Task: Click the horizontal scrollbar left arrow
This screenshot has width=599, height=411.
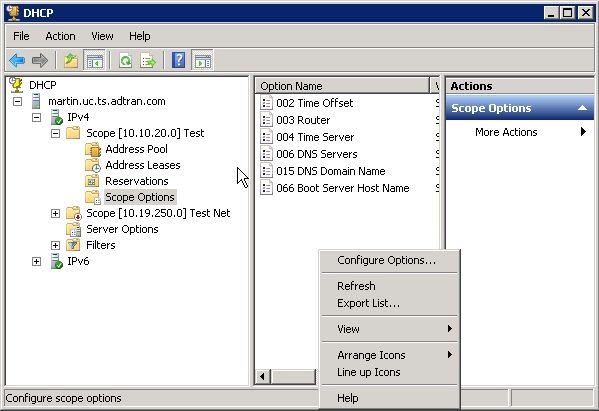Action: tap(263, 377)
